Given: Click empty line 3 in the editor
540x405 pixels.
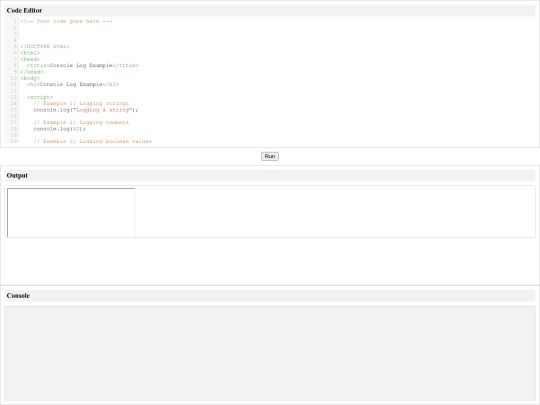Looking at the screenshot, I should pos(277,34).
